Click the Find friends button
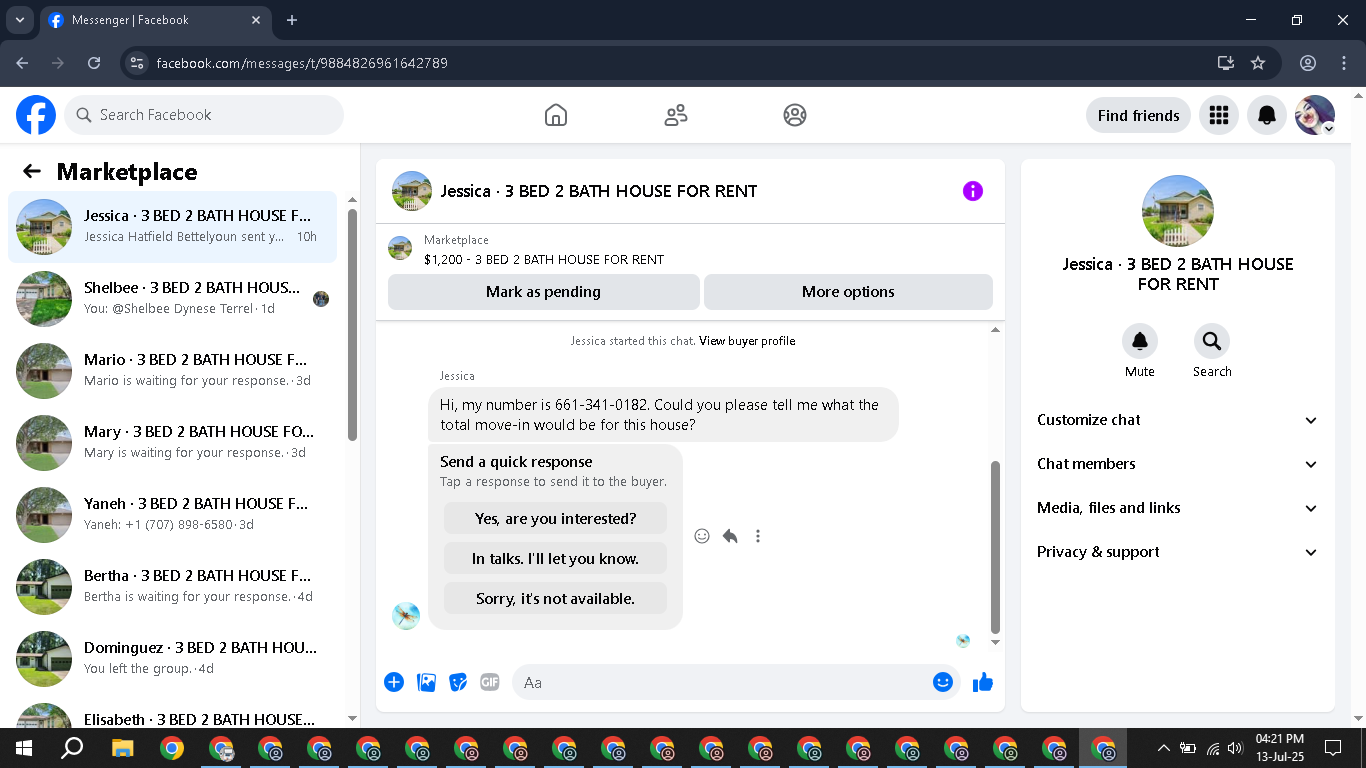 [1138, 115]
